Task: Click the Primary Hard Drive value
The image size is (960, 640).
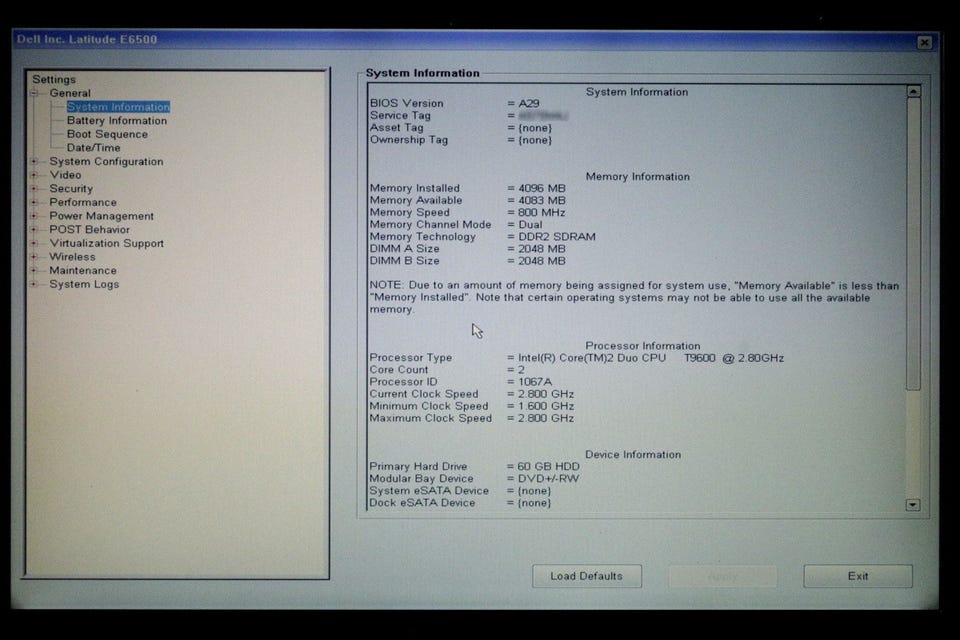Action: [548, 467]
